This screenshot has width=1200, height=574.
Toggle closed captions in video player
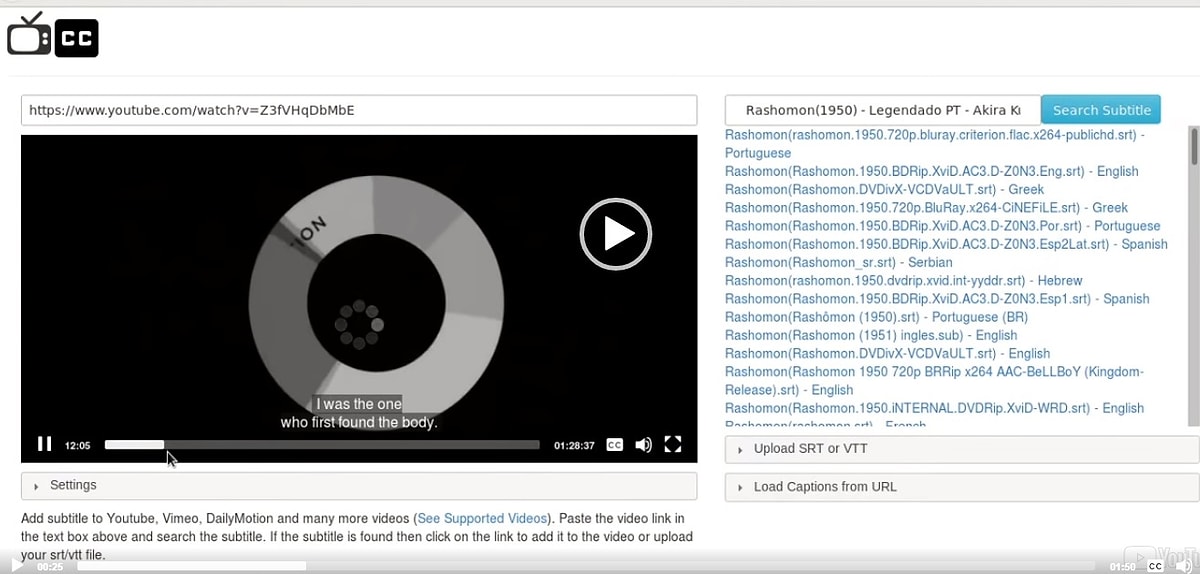click(615, 445)
